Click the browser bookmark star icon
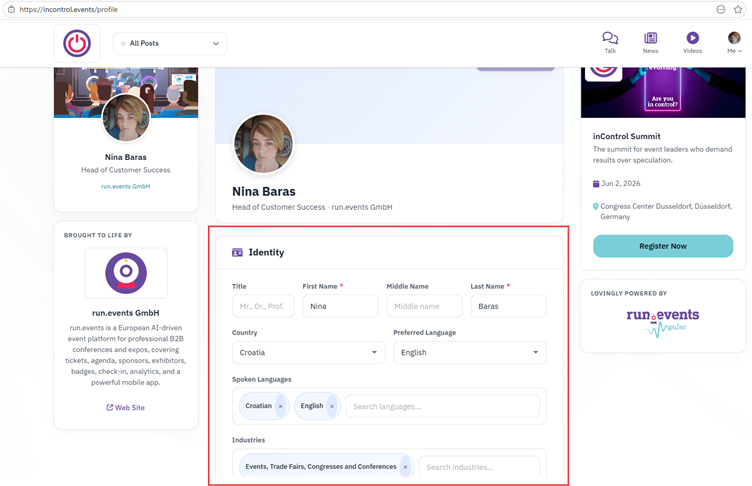Image resolution: width=752 pixels, height=486 pixels. [738, 9]
